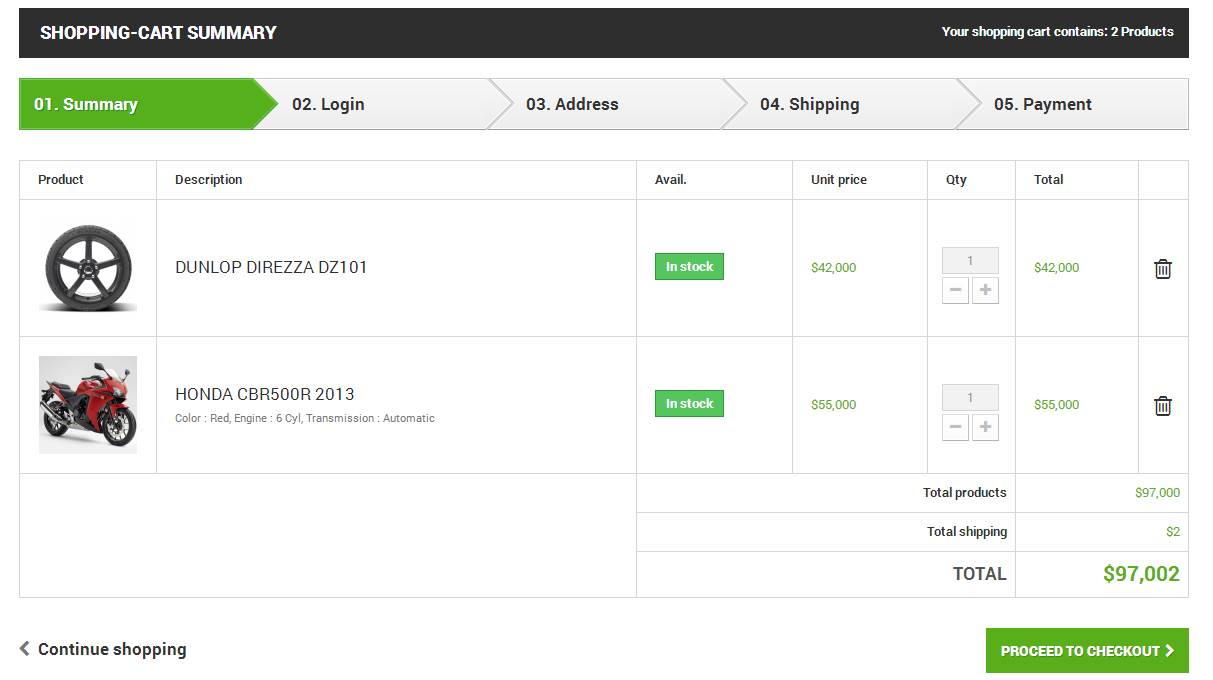Image resolution: width=1213 pixels, height=680 pixels.
Task: Open the Honda motorcycle product thumbnail
Action: point(88,405)
